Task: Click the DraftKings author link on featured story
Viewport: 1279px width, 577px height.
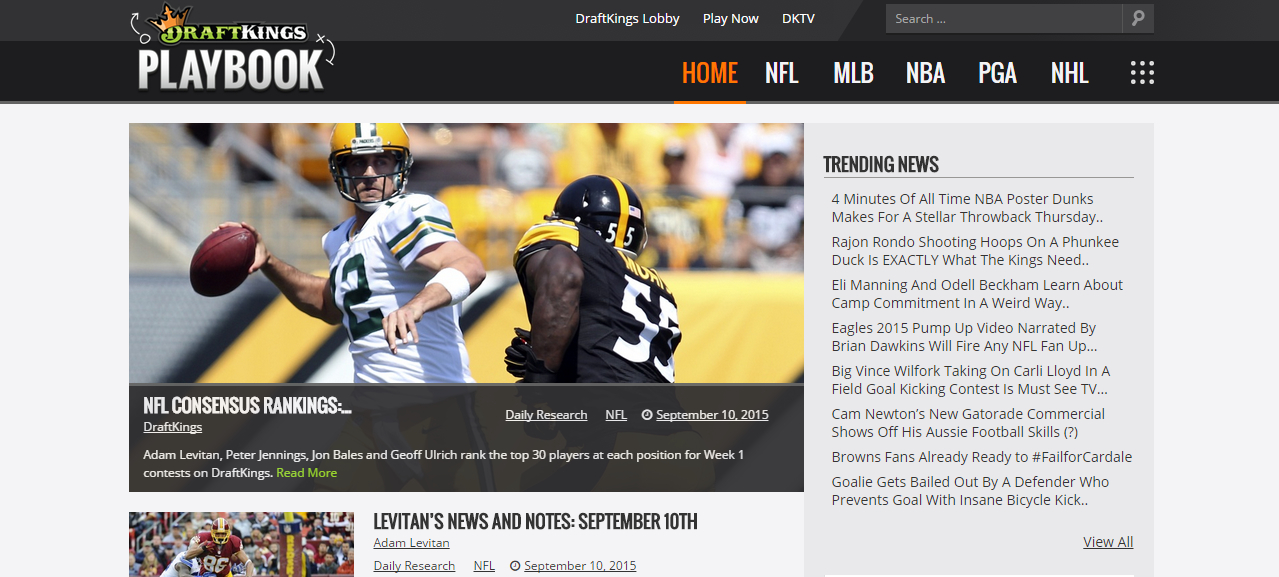Action: coord(172,427)
